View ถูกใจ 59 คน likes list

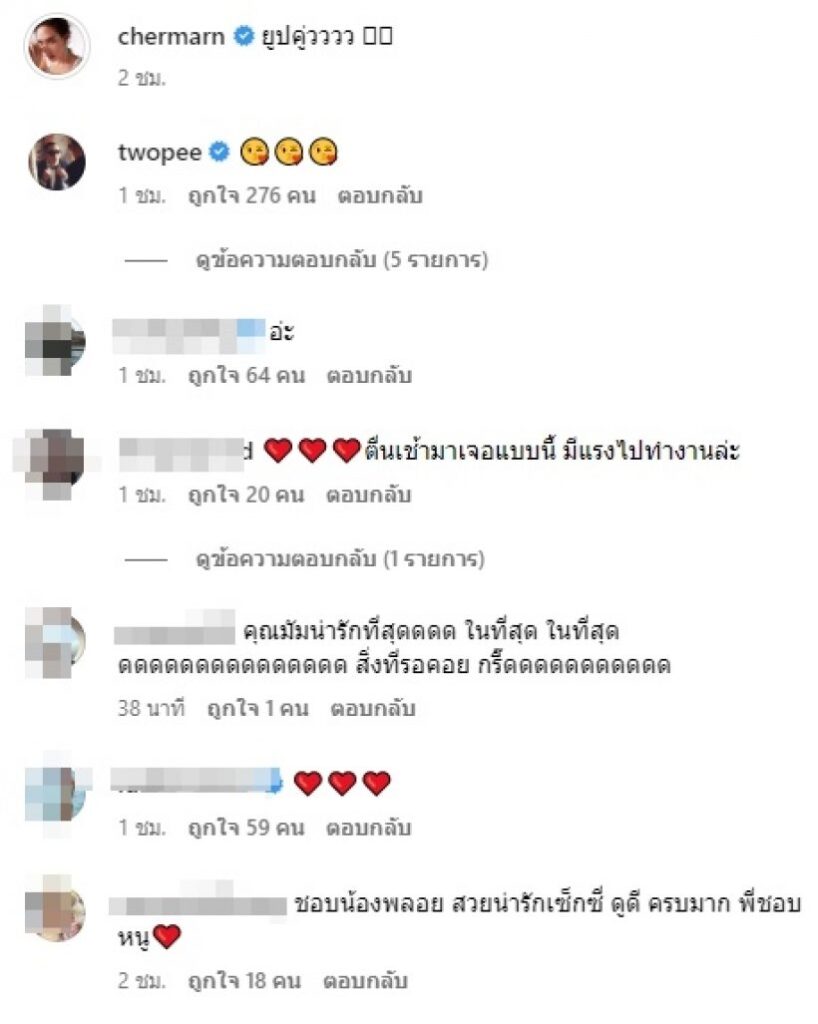[247, 828]
